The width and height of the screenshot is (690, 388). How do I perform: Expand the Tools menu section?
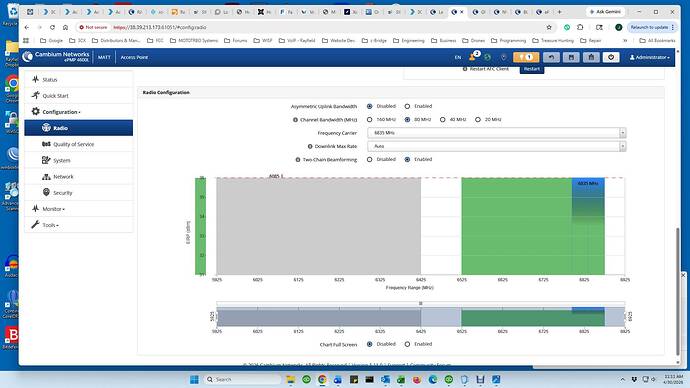tap(79, 225)
